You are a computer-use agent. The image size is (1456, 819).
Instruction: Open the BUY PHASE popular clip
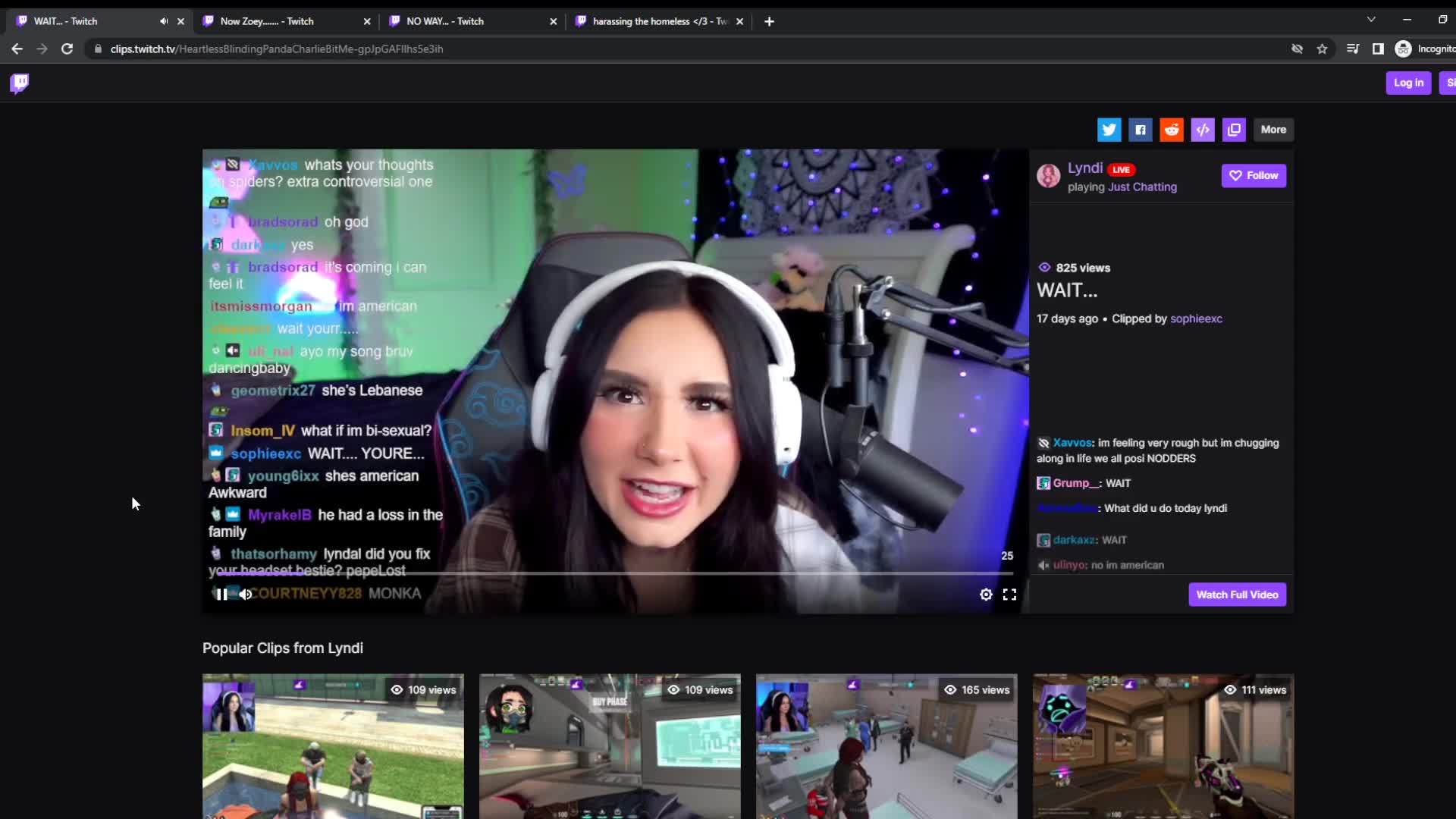click(x=610, y=746)
